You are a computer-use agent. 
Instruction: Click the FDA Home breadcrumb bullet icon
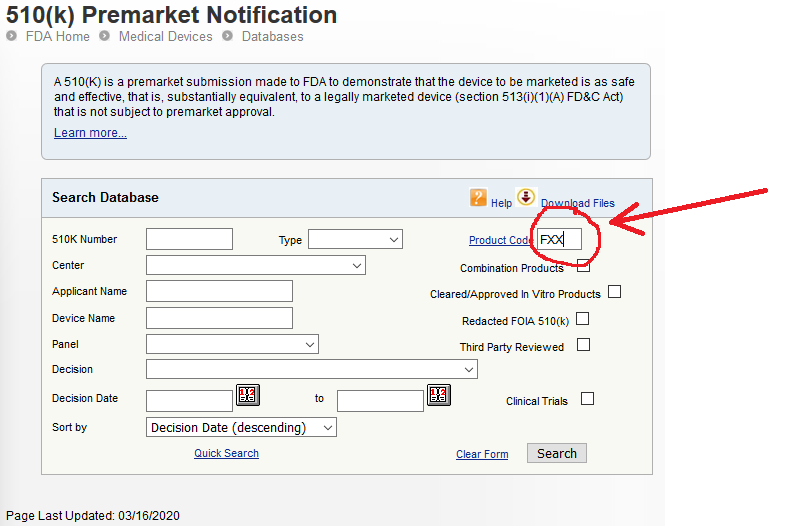(12, 36)
